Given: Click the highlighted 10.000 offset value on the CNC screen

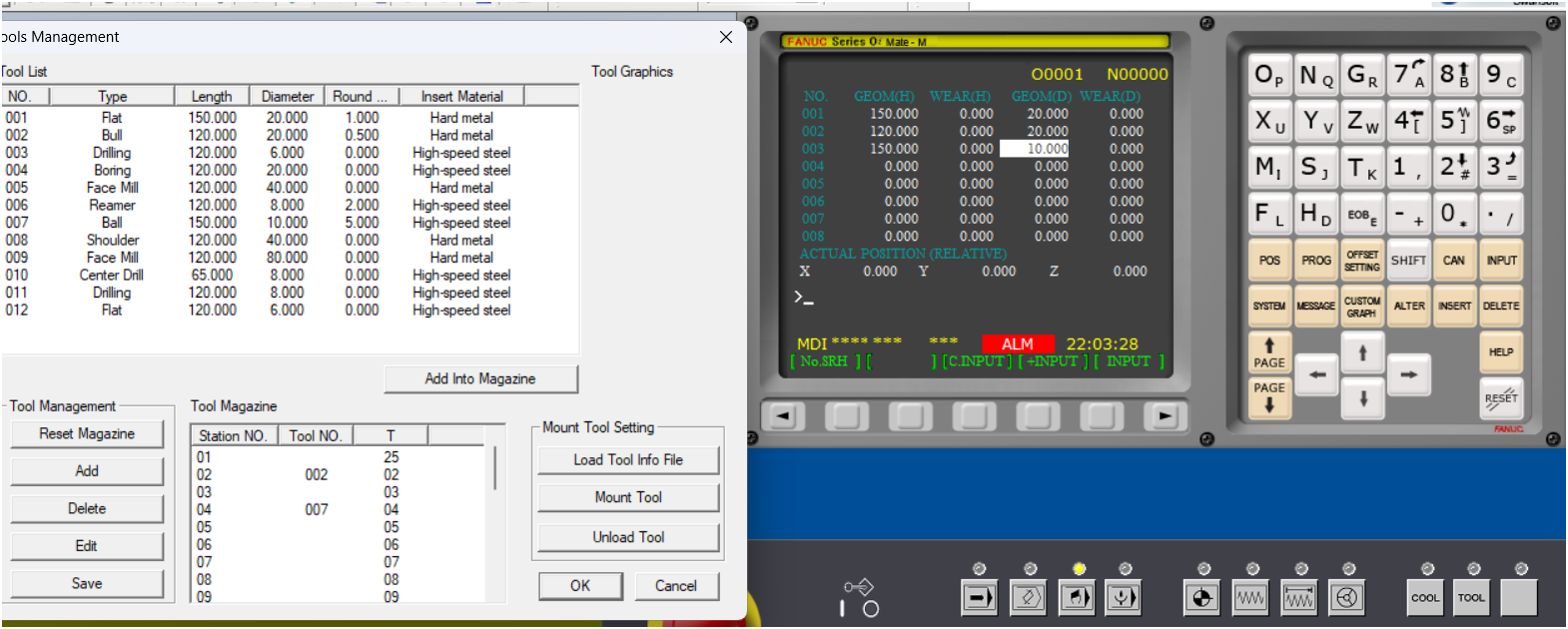Looking at the screenshot, I should point(1035,149).
